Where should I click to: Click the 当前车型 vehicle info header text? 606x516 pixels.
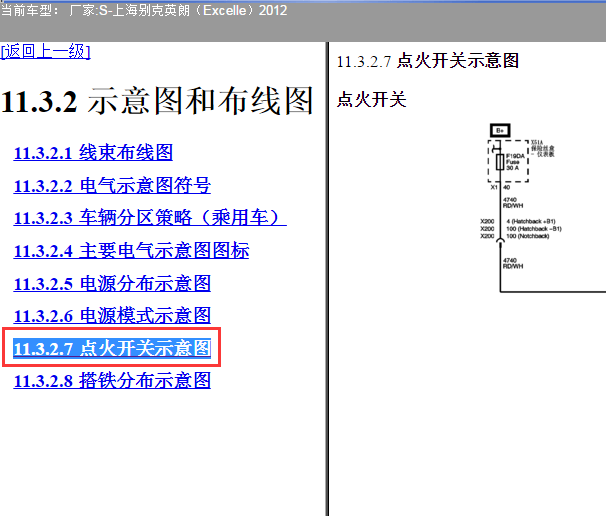pos(144,10)
